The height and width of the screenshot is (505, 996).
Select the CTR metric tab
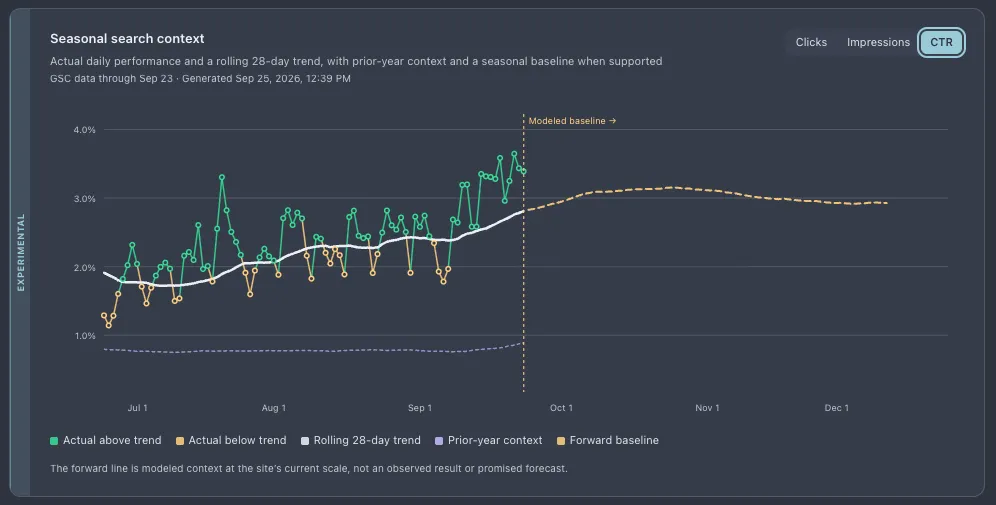pos(941,43)
